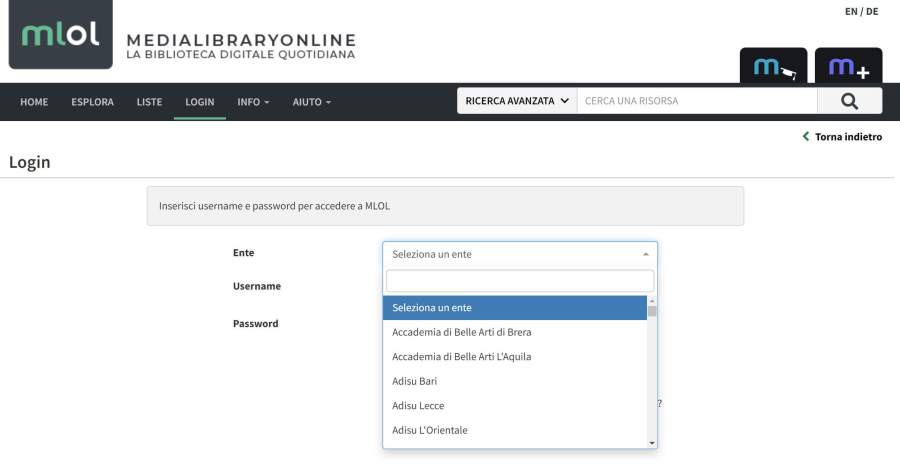This screenshot has height=476, width=900.
Task: Open the MLOL Plus tab
Action: (848, 67)
